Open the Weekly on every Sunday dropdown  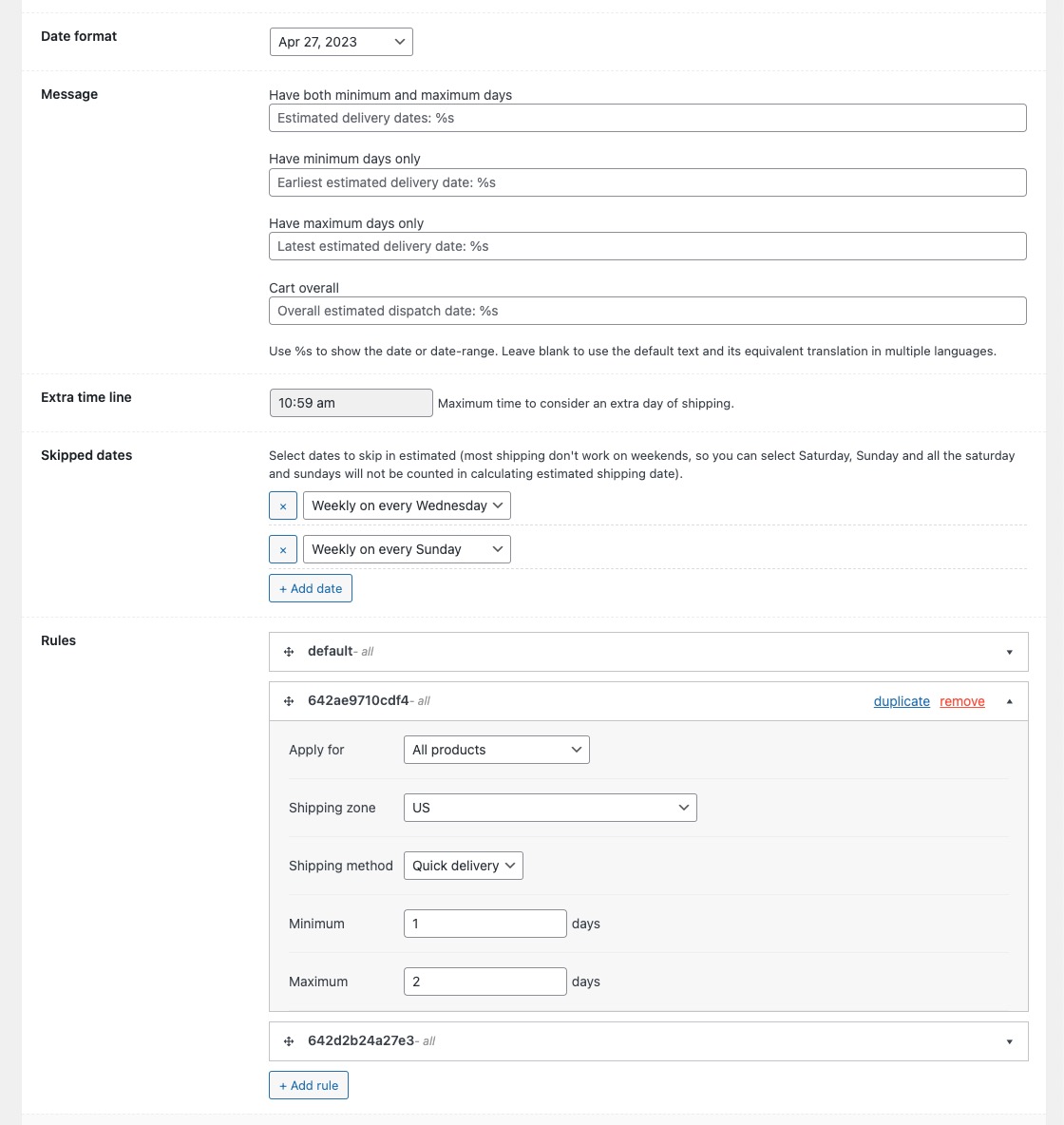pyautogui.click(x=407, y=549)
